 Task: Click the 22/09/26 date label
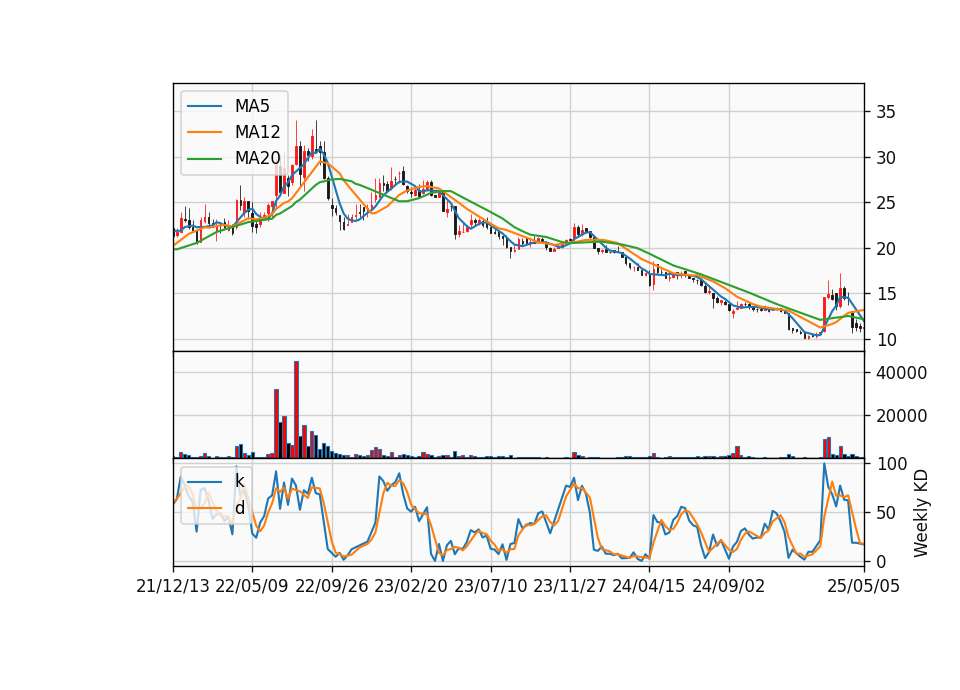[332, 586]
